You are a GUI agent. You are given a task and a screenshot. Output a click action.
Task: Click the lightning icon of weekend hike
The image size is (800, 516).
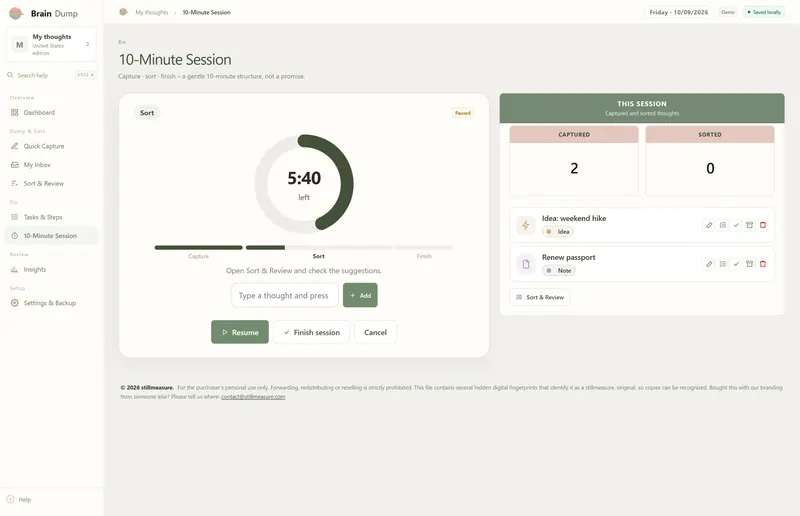[x=526, y=225]
